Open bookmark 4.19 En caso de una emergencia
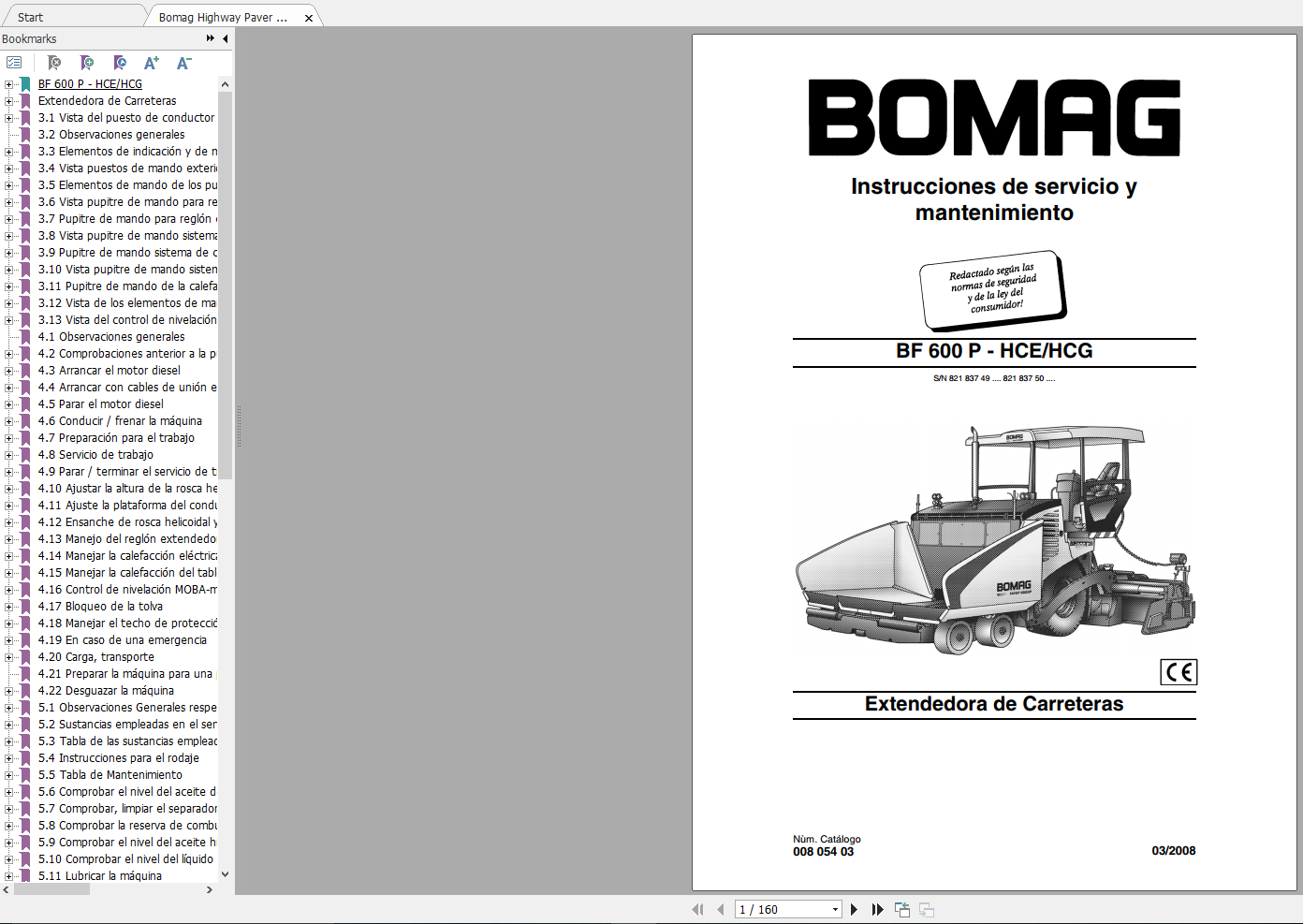The height and width of the screenshot is (924, 1303). [x=123, y=640]
